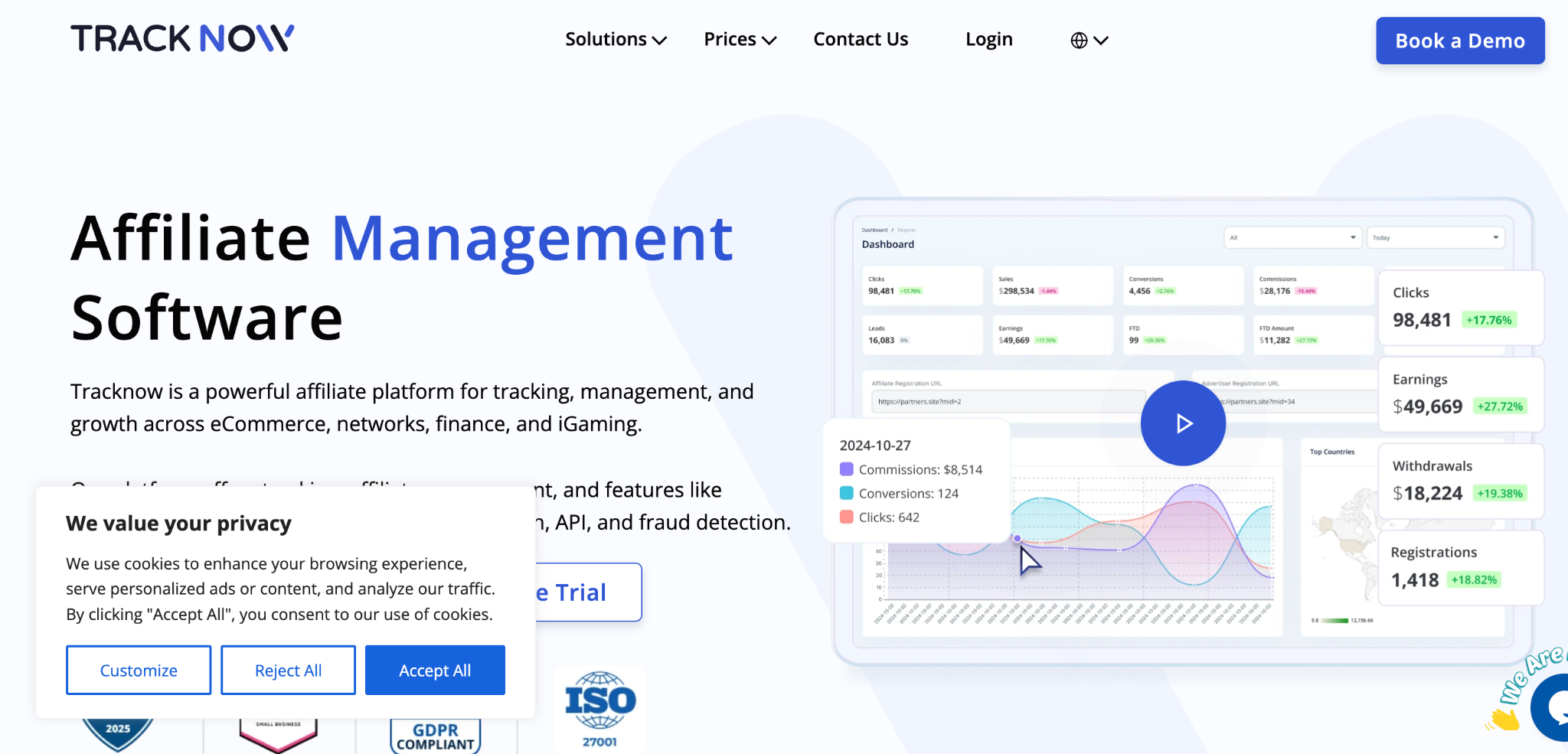This screenshot has width=1568, height=754.
Task: Play the dashboard demo video
Action: point(1183,423)
